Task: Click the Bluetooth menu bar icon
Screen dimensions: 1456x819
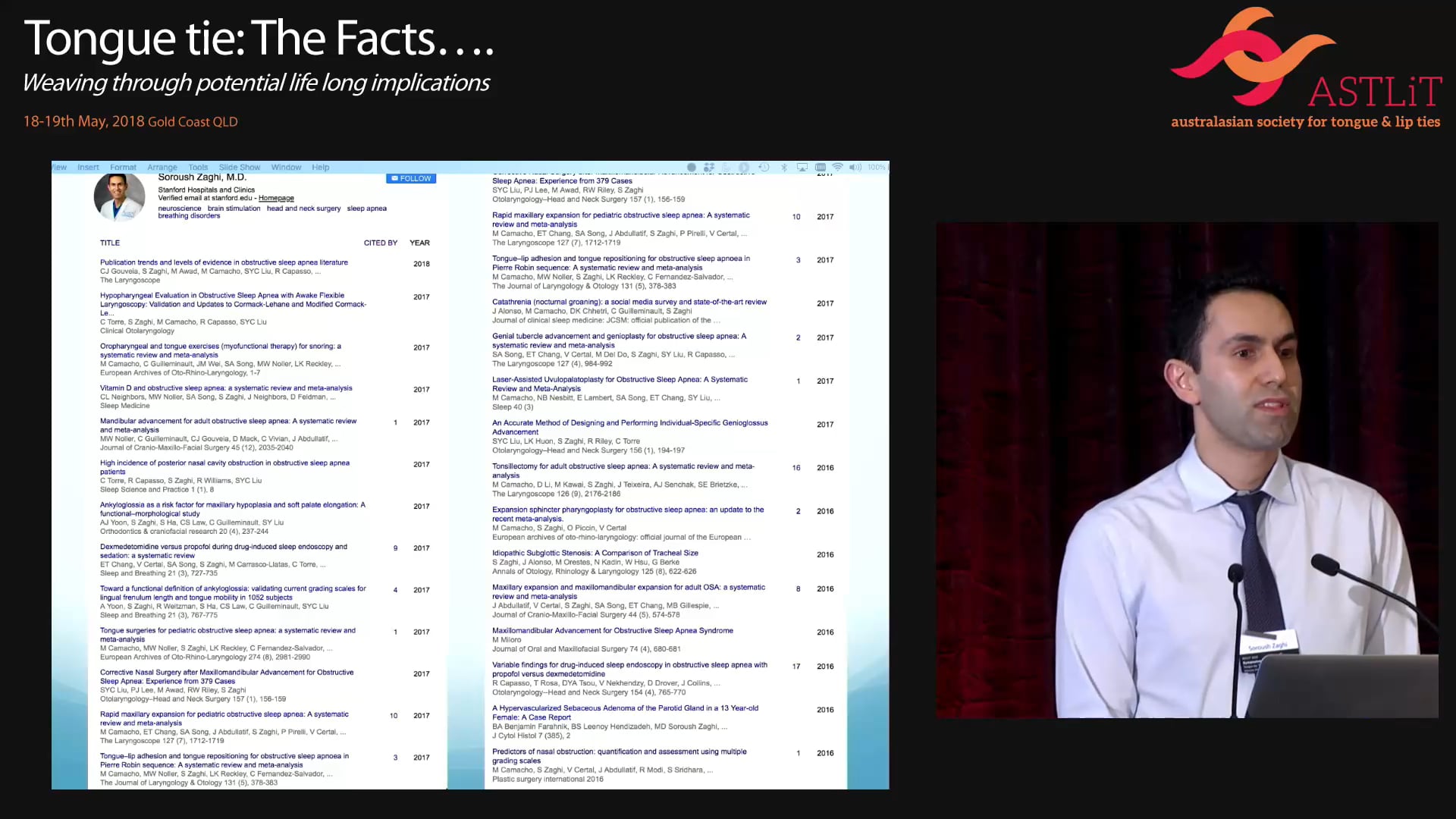Action: (x=784, y=167)
